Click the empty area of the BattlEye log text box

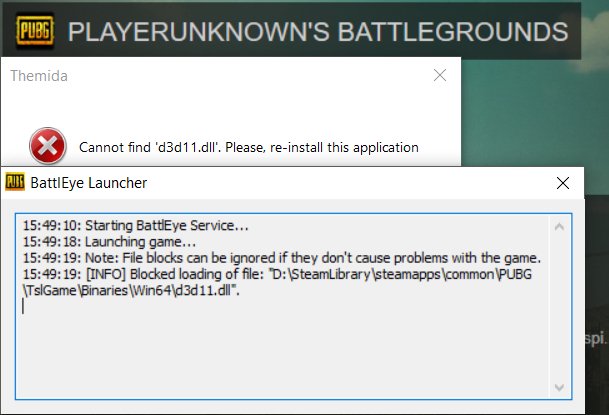pyautogui.click(x=282, y=349)
